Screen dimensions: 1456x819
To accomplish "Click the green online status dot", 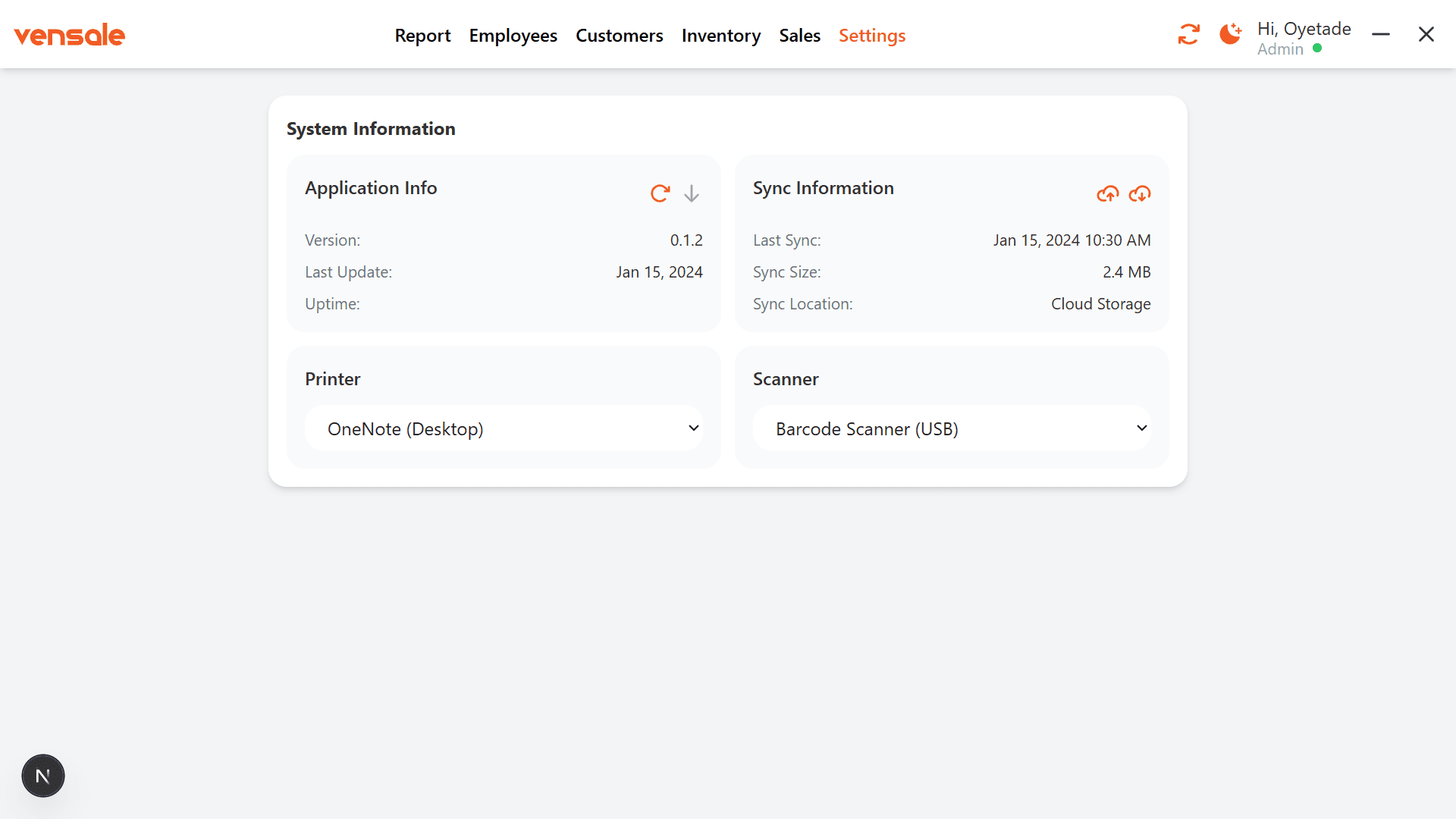I will click(1317, 49).
